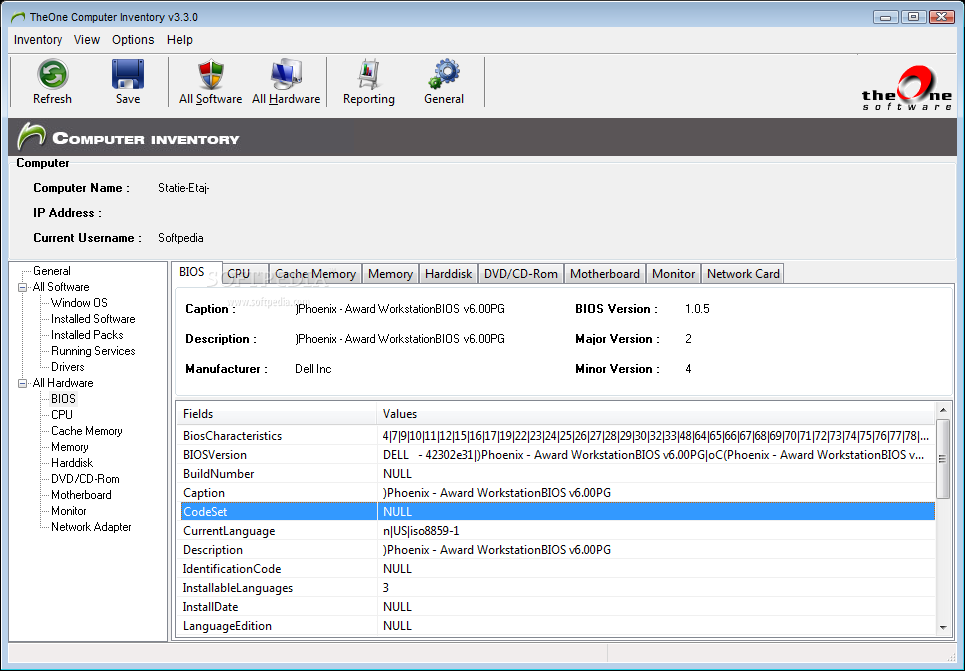965x671 pixels.
Task: Click the Fields column header
Action: (276, 414)
